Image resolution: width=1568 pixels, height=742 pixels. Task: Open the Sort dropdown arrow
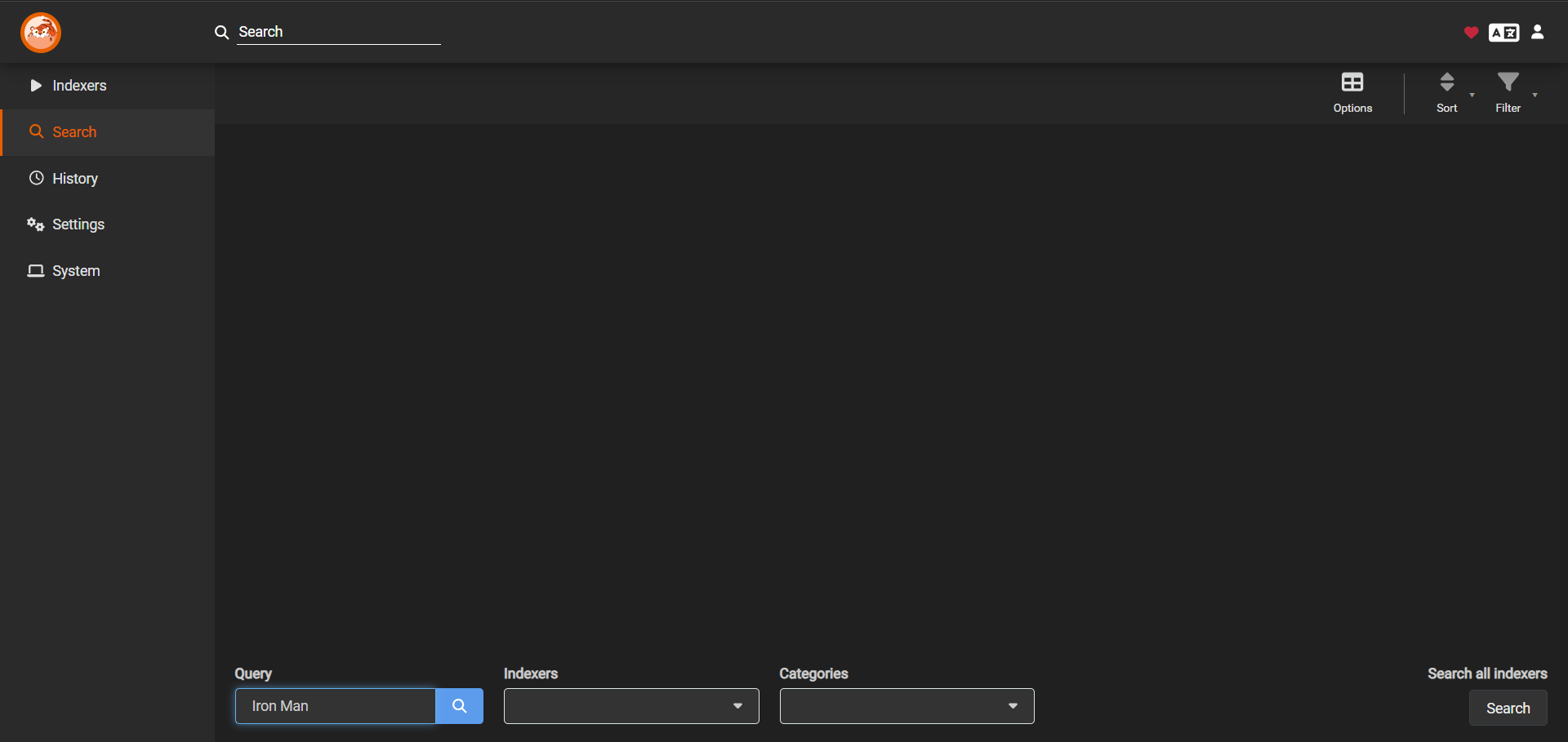1472,96
